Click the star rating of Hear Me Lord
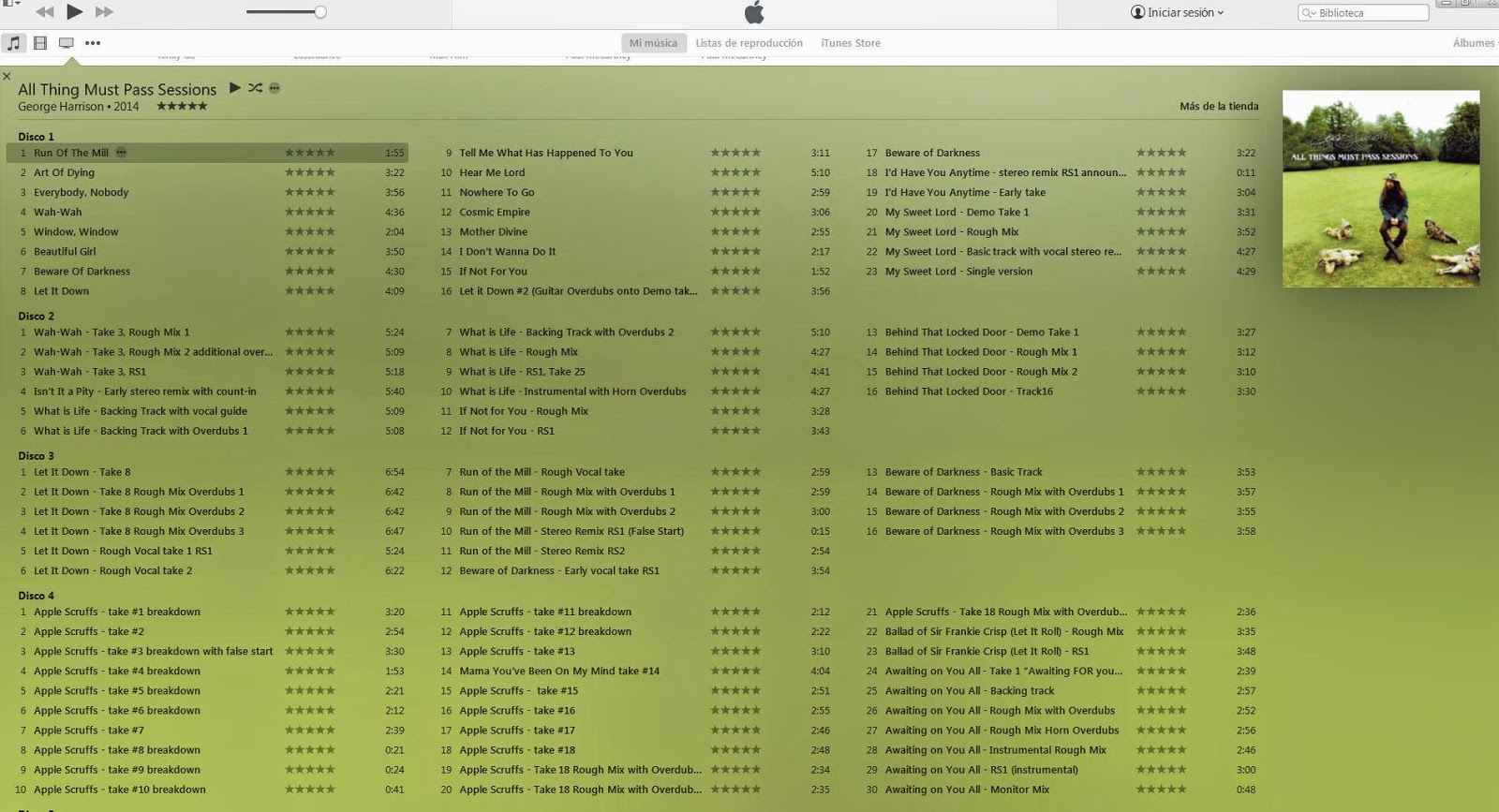 [x=735, y=172]
